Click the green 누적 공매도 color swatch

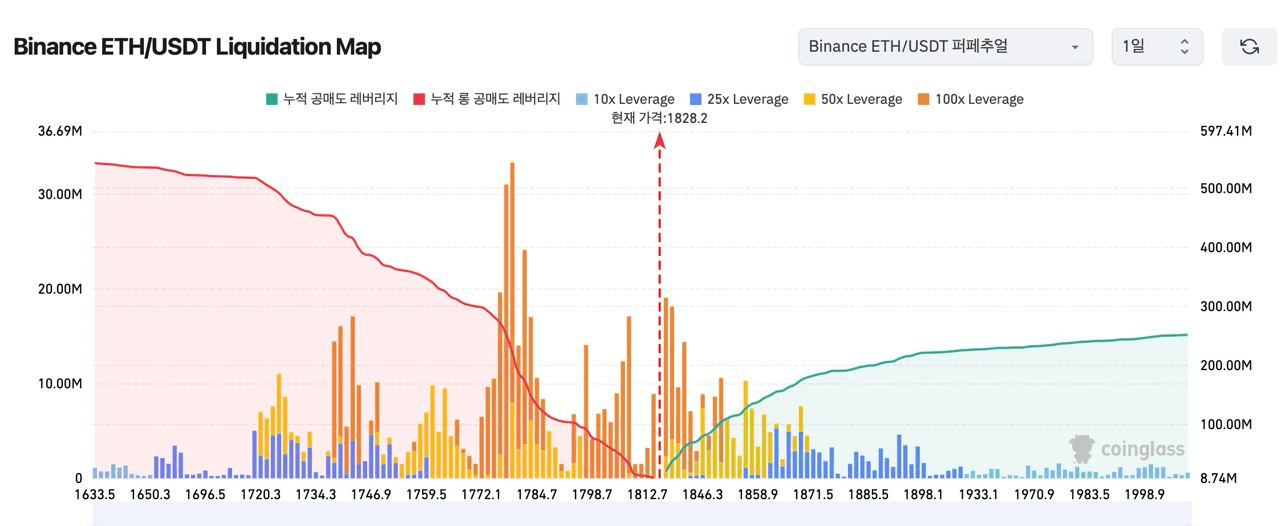(x=271, y=99)
